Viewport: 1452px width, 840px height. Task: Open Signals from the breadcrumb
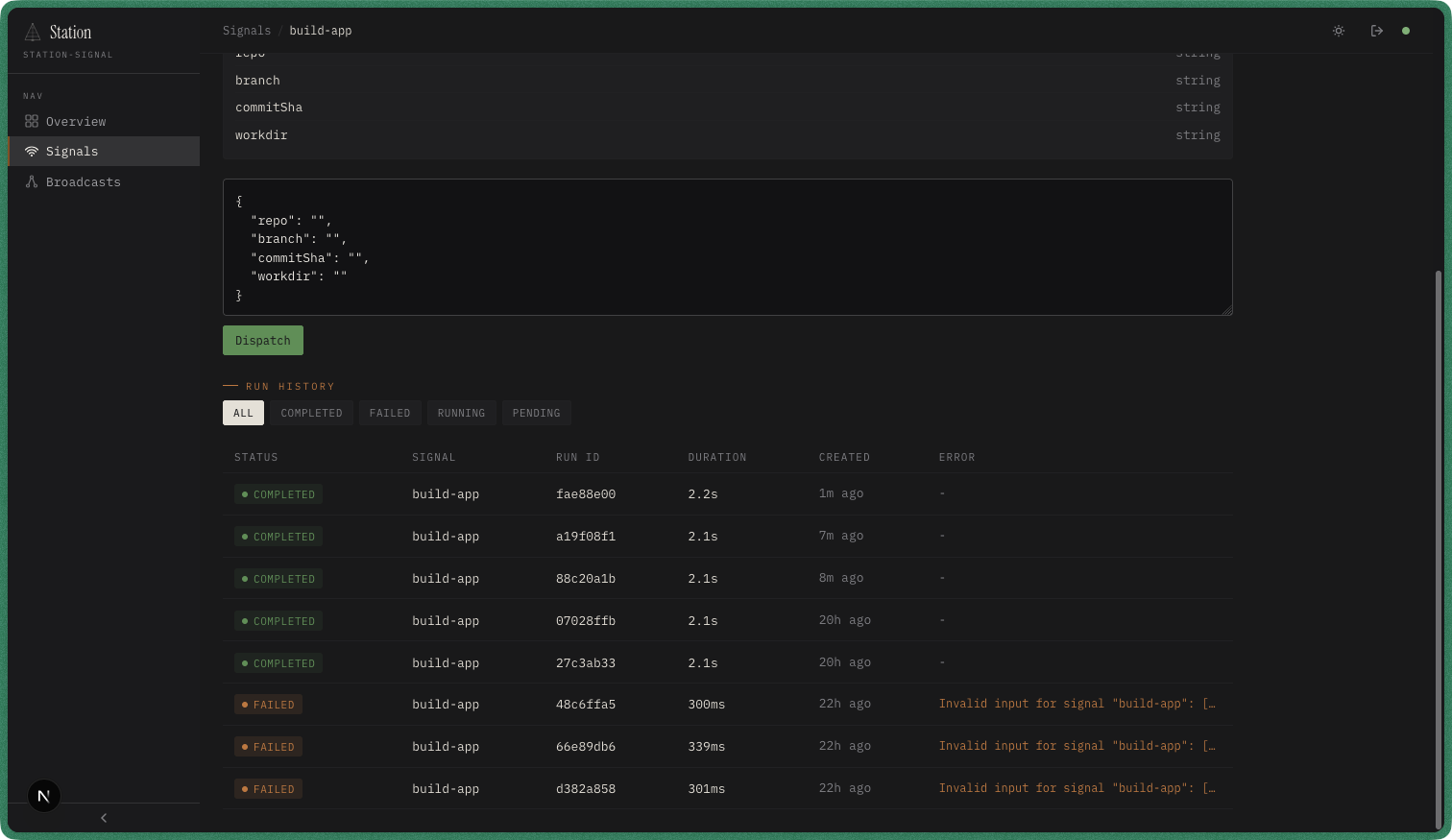tap(247, 30)
